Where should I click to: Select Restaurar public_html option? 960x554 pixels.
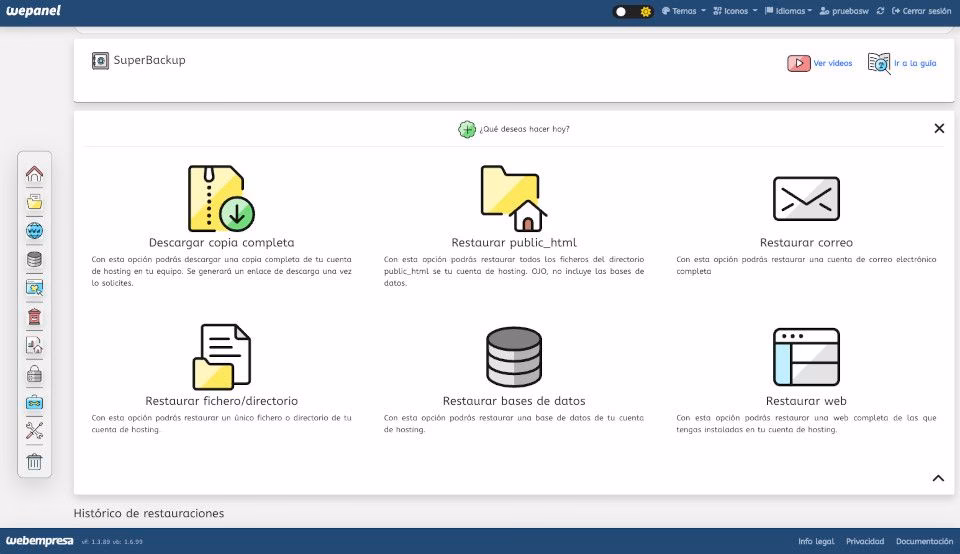(514, 242)
